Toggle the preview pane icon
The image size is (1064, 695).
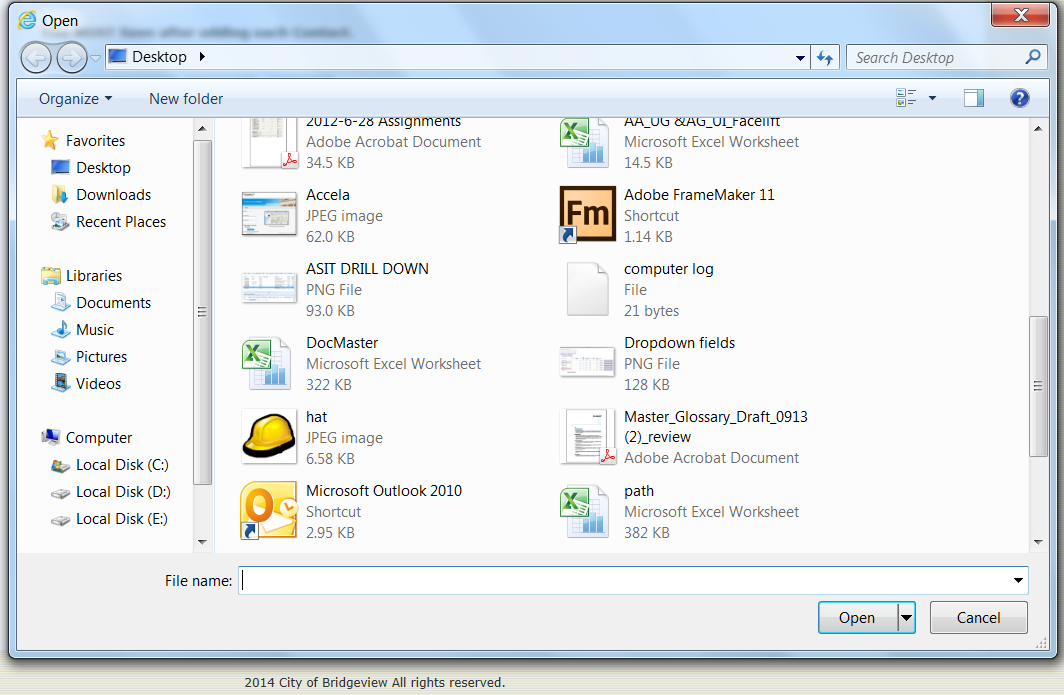973,98
